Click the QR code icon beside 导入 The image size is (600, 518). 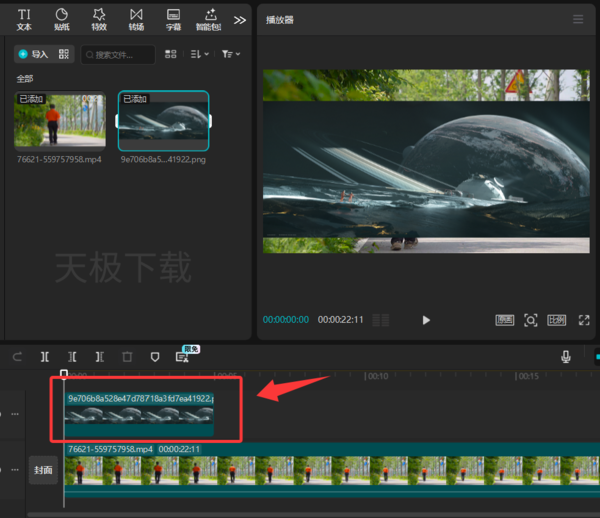[64, 54]
